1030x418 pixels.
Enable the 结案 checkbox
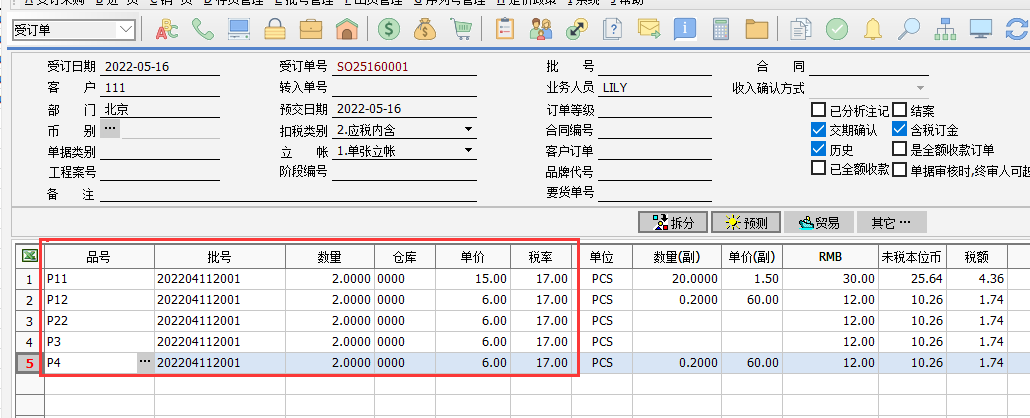899,110
